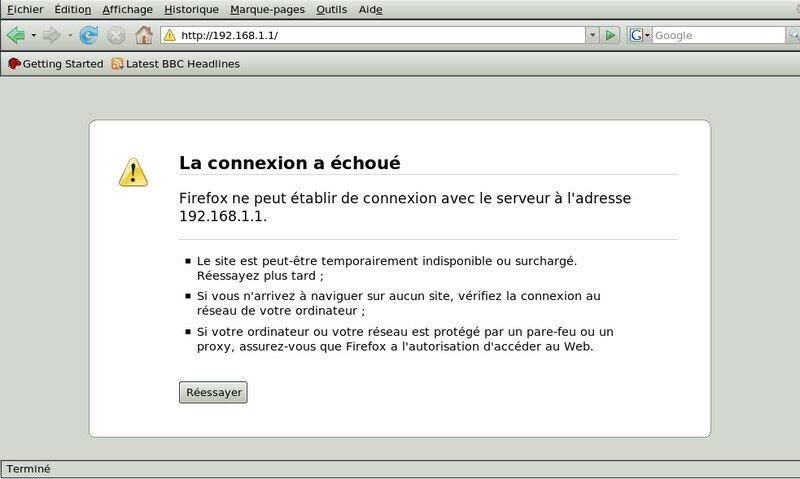Expand the address bar URL history dropdown

tap(592, 35)
